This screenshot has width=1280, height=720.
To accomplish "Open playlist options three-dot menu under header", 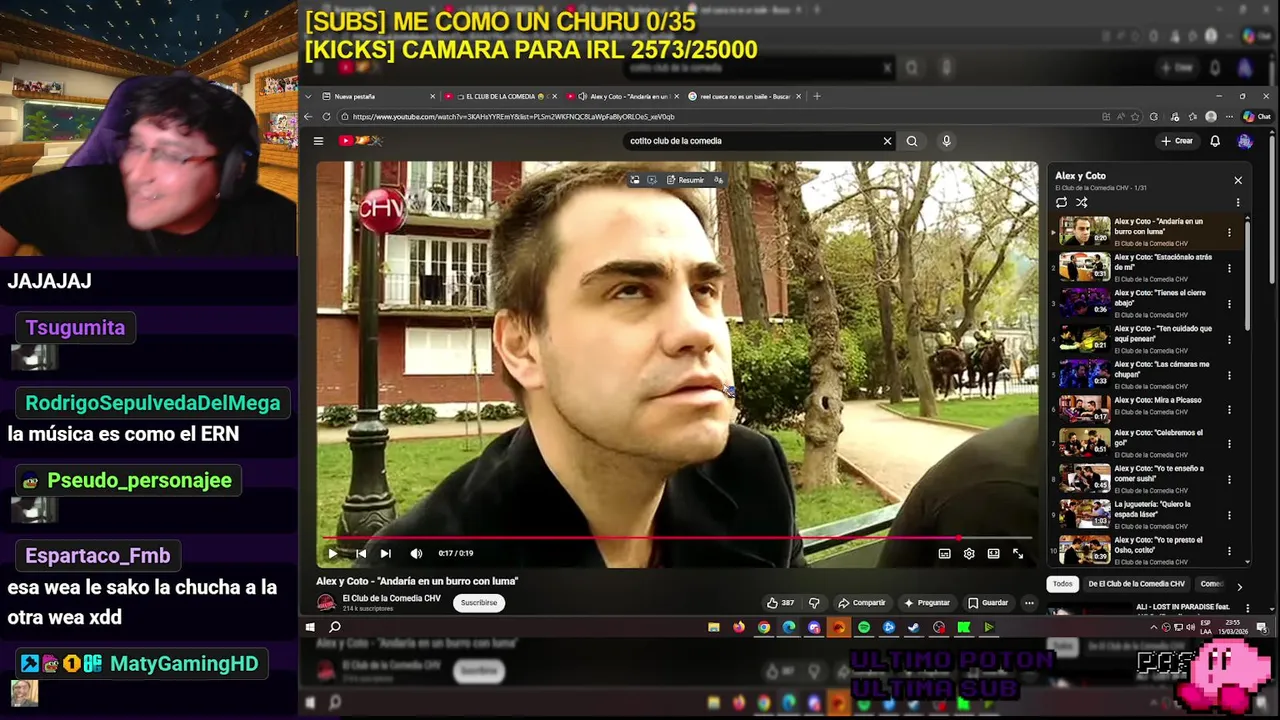I will [x=1238, y=202].
